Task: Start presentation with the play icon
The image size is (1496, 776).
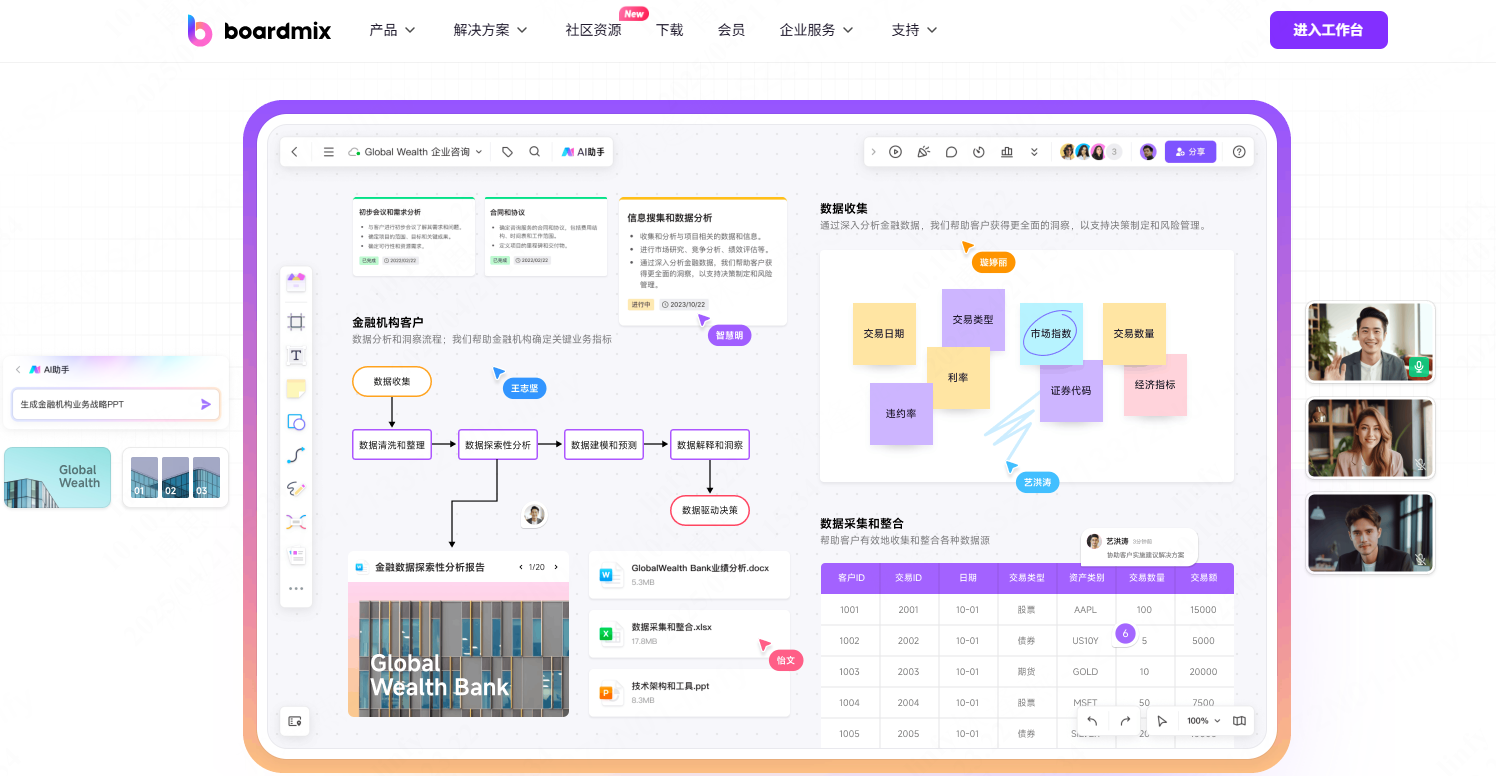Action: pos(896,152)
